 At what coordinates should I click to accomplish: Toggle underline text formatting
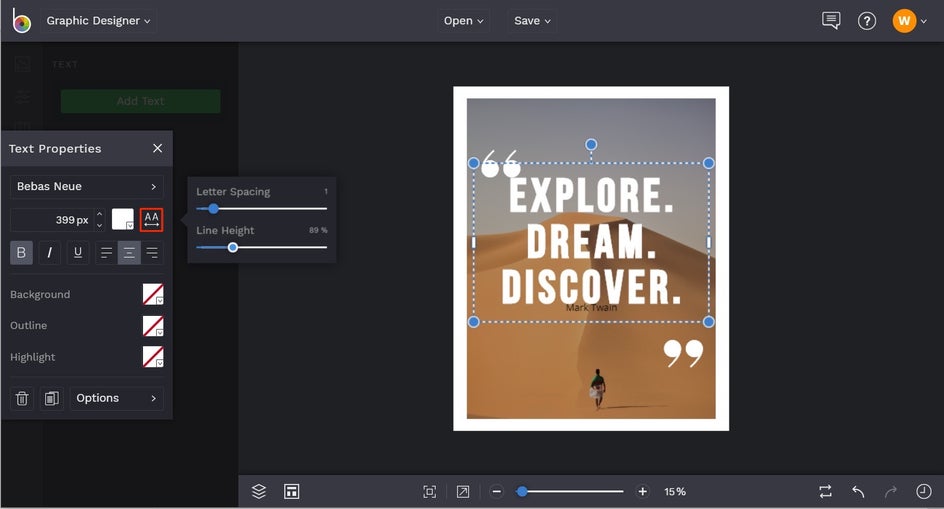click(x=77, y=253)
